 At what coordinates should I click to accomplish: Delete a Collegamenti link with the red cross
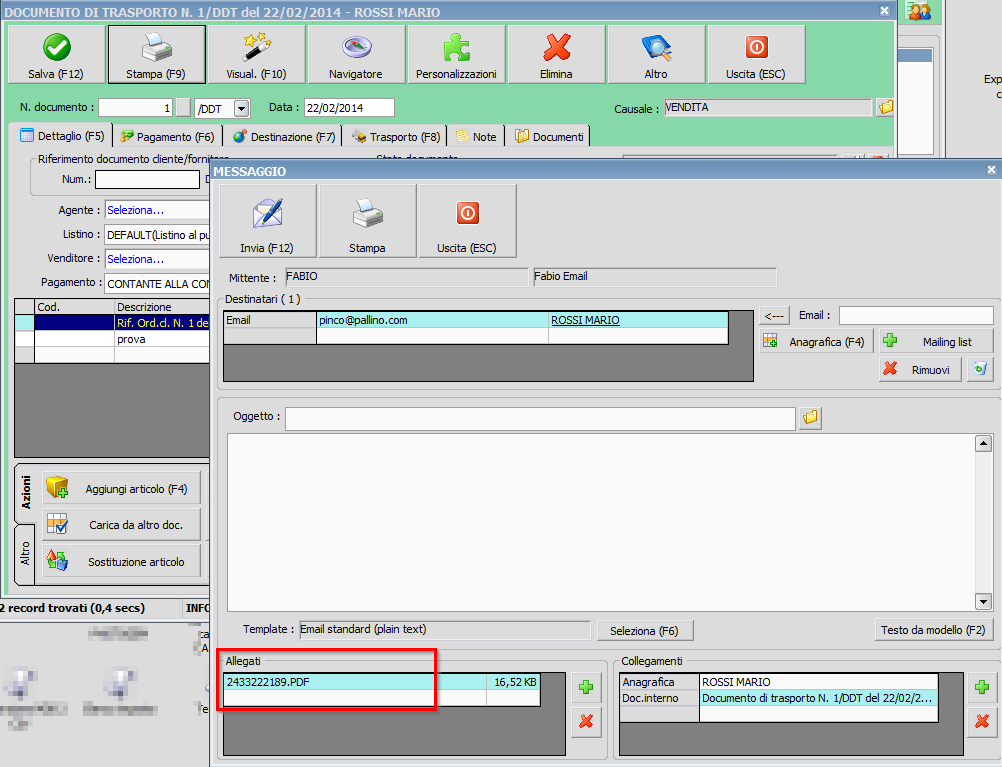(x=982, y=722)
